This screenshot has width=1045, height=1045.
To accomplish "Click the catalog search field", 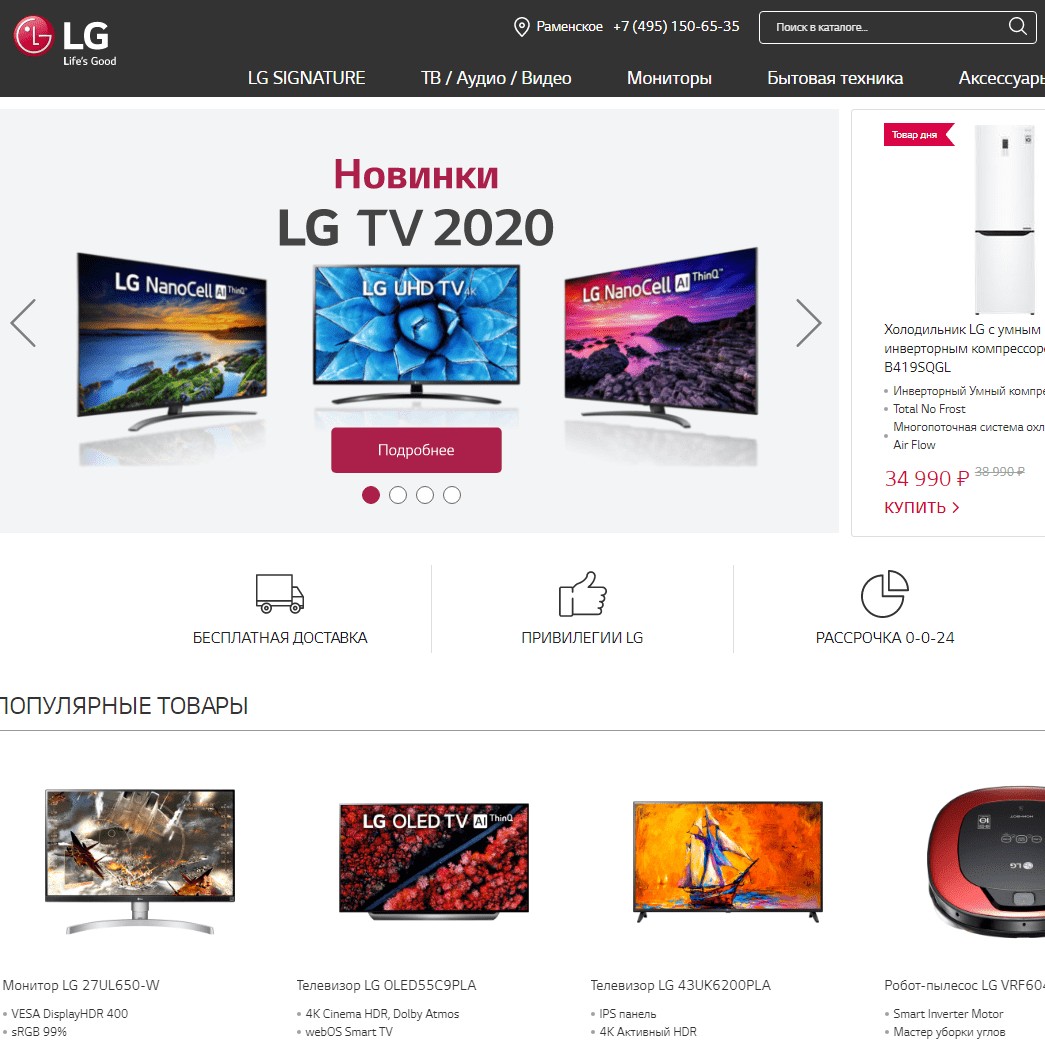I will (x=886, y=27).
